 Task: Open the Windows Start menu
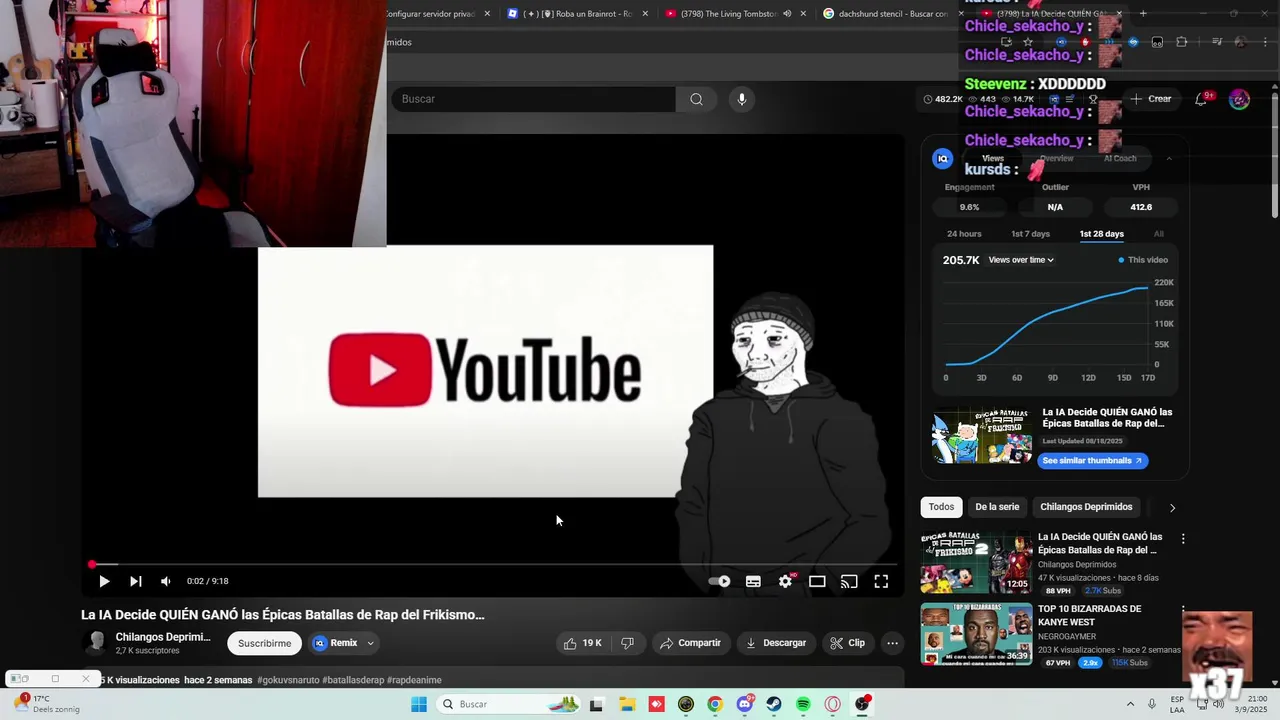tap(418, 704)
